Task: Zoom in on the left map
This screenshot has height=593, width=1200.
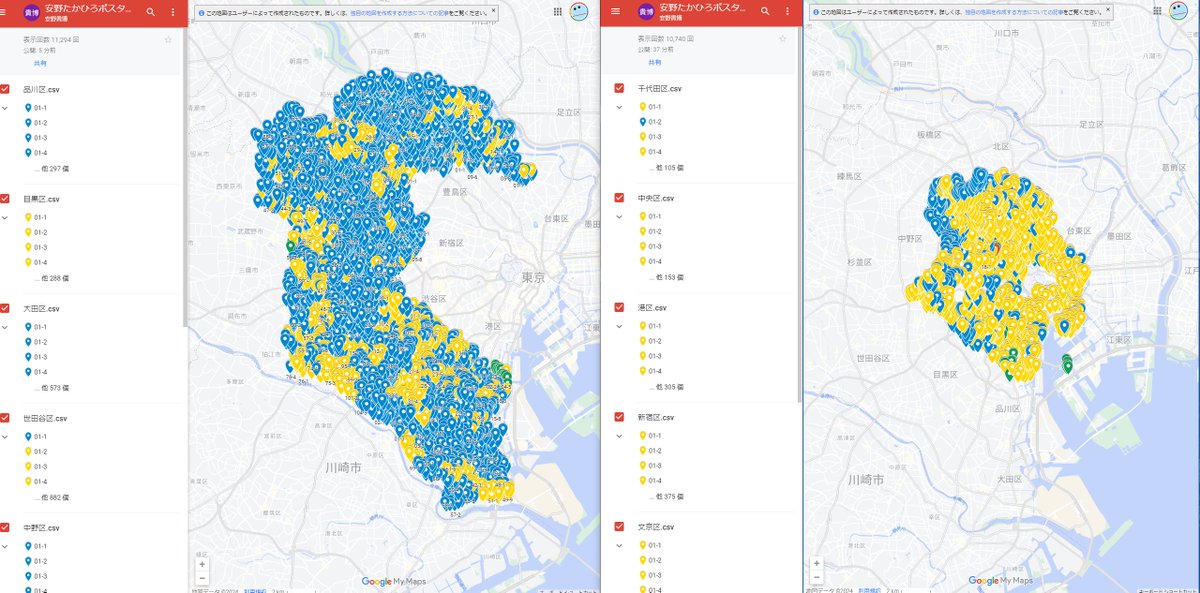Action: 202,564
